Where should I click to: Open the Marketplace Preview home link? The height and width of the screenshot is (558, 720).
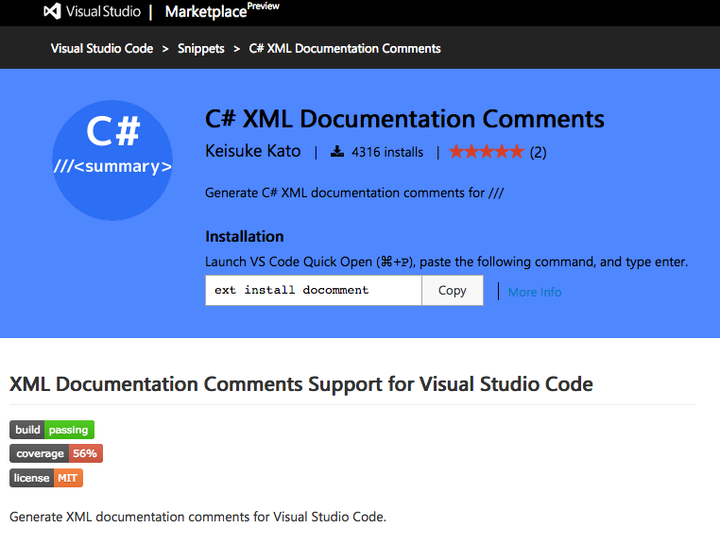pyautogui.click(x=222, y=11)
